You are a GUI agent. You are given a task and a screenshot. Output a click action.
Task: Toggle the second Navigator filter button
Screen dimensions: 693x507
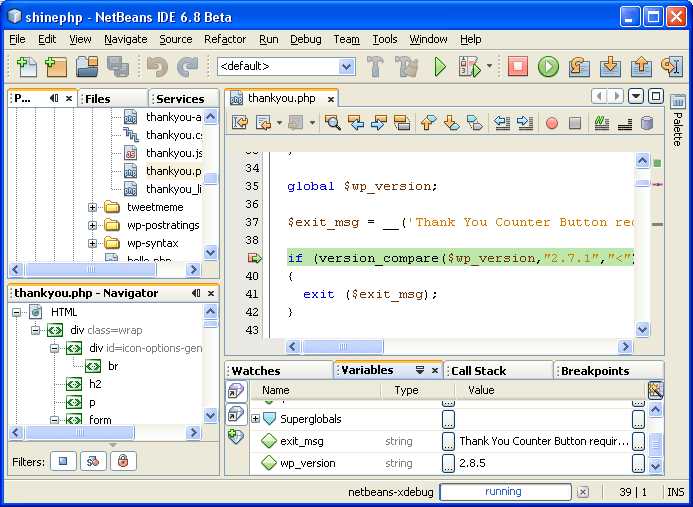point(93,461)
